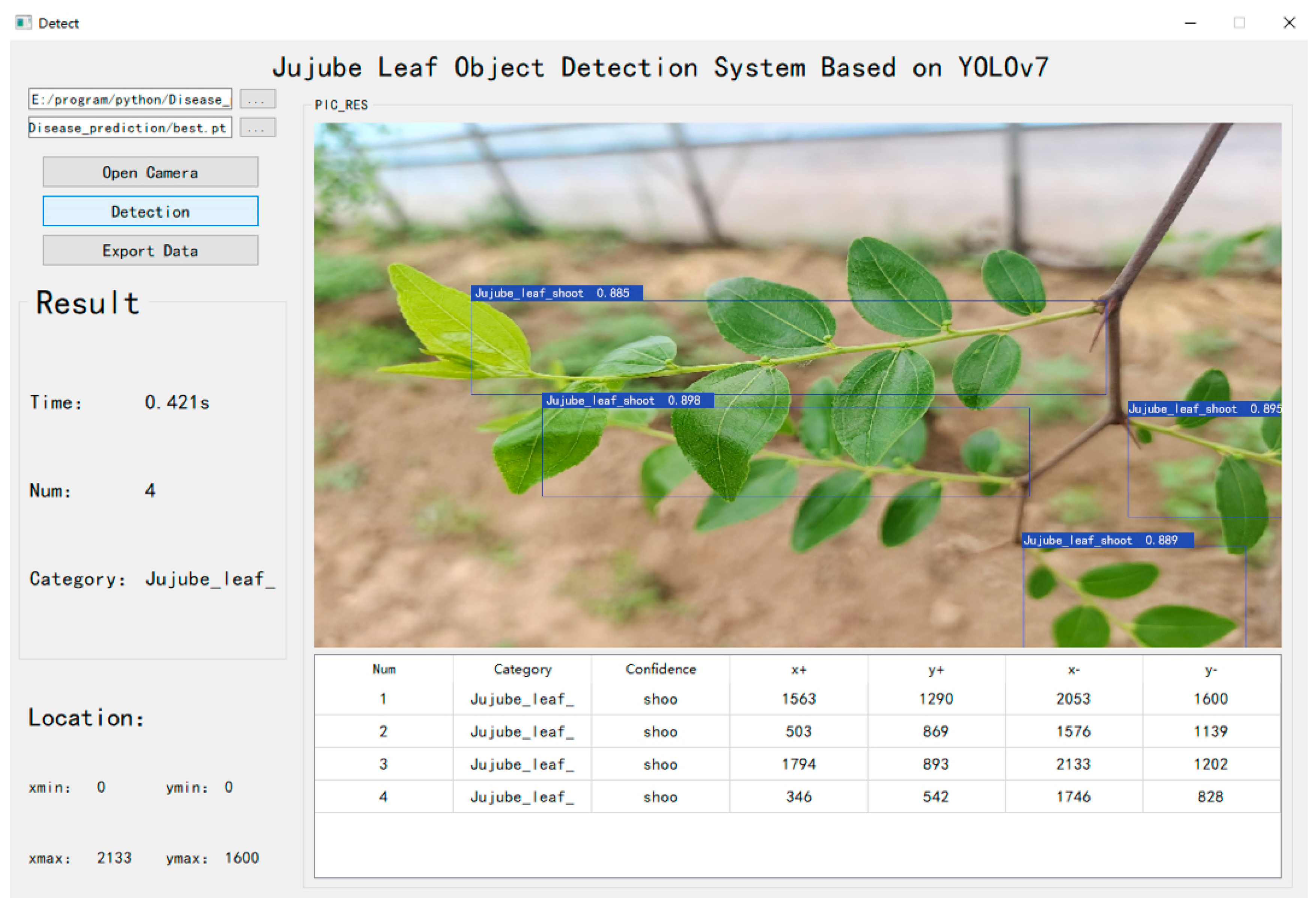
Task: Run the Detection button
Action: tap(151, 211)
